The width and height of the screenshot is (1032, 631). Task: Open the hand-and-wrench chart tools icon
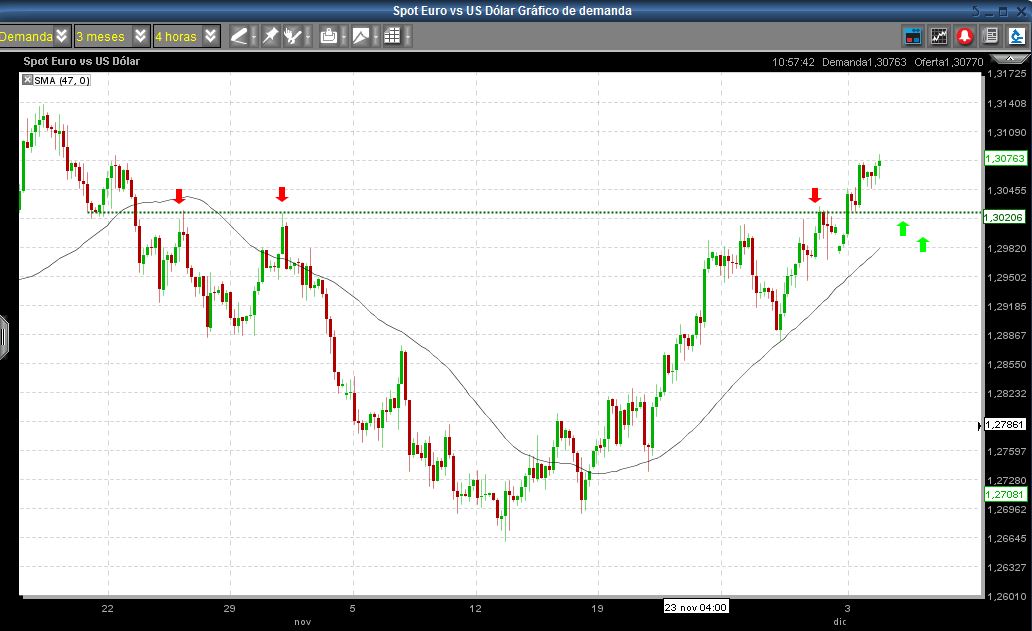coord(293,36)
